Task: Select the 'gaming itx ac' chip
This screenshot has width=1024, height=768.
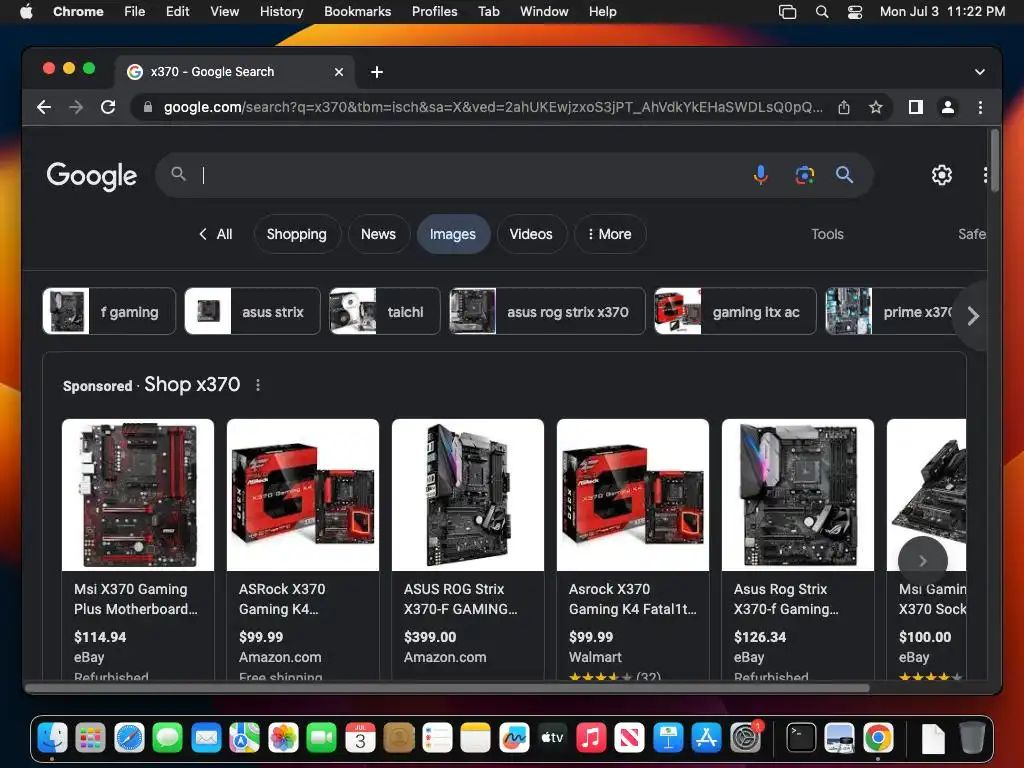Action: tap(735, 312)
